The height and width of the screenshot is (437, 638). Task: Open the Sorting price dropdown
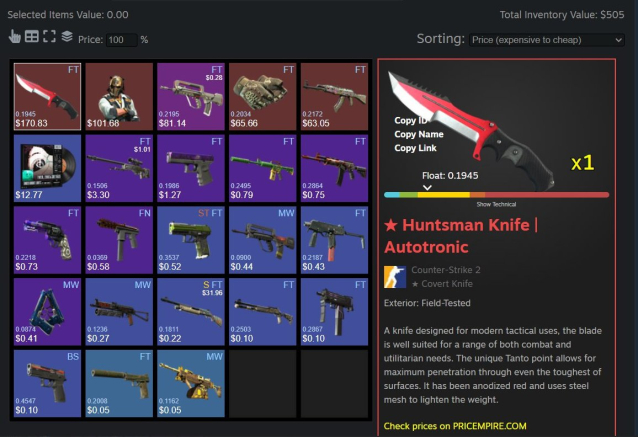(546, 40)
